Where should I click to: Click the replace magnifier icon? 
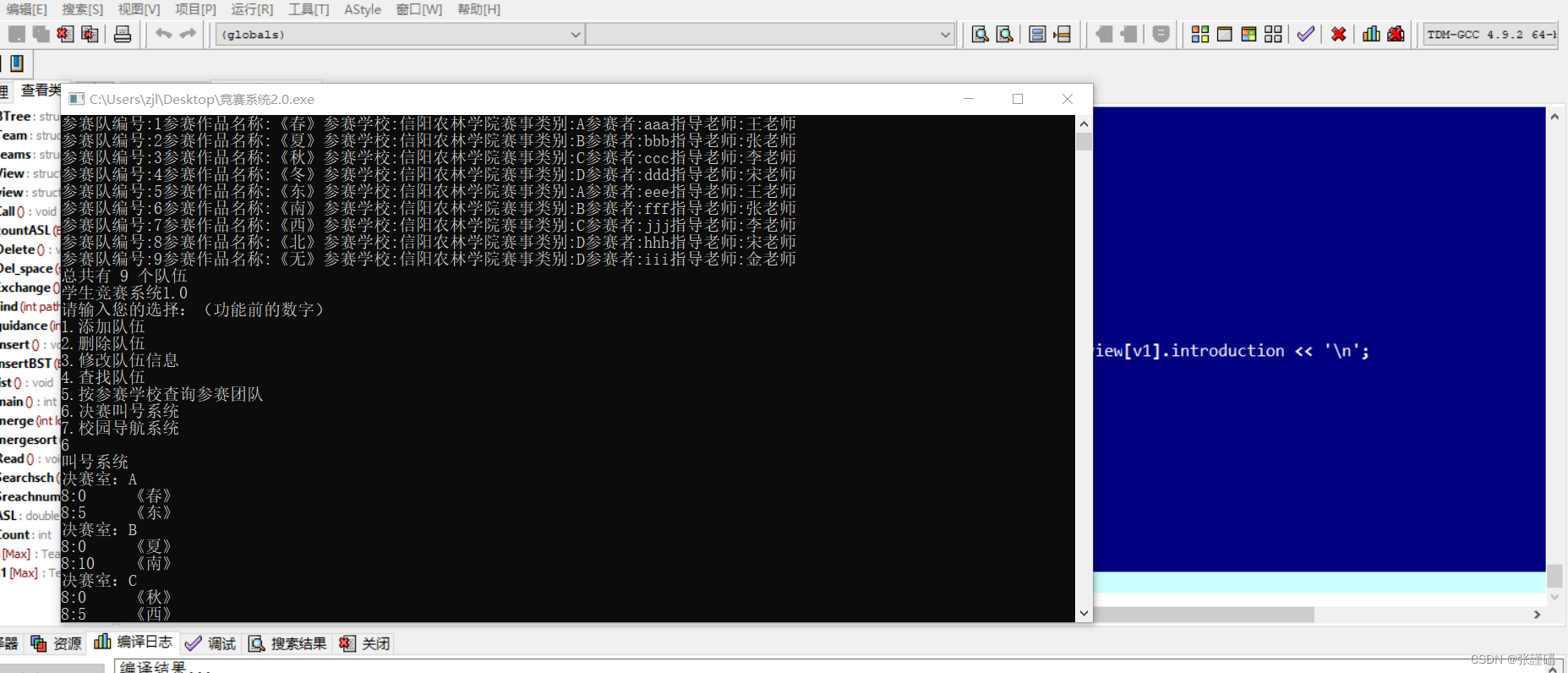[1004, 34]
